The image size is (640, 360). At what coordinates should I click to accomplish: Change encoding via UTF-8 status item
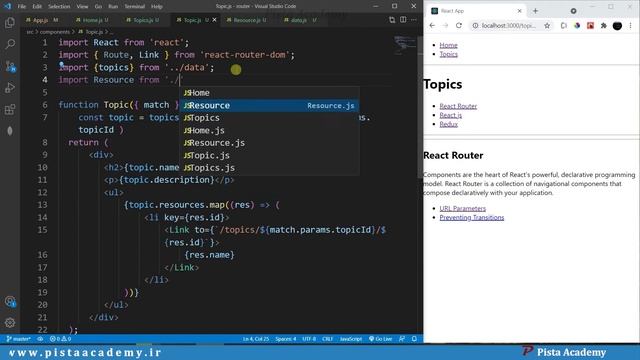click(x=309, y=339)
